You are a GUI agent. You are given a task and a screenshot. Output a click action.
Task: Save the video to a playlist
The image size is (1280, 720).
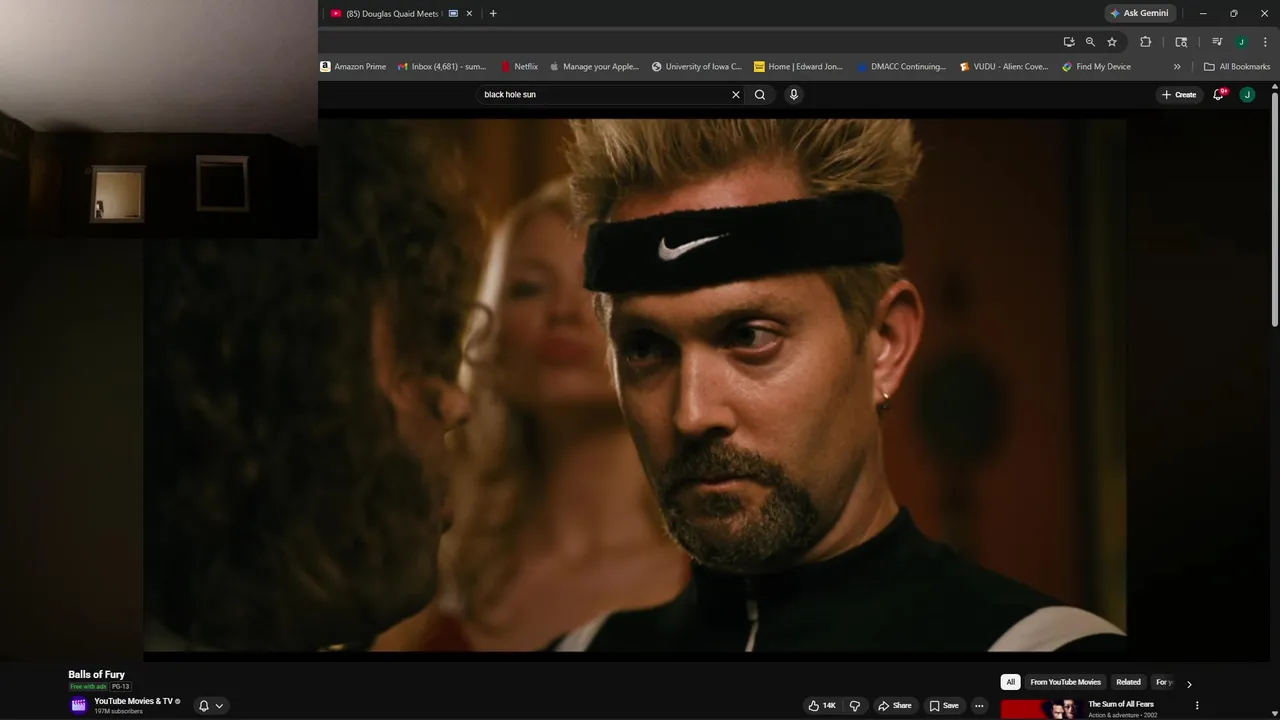(944, 706)
